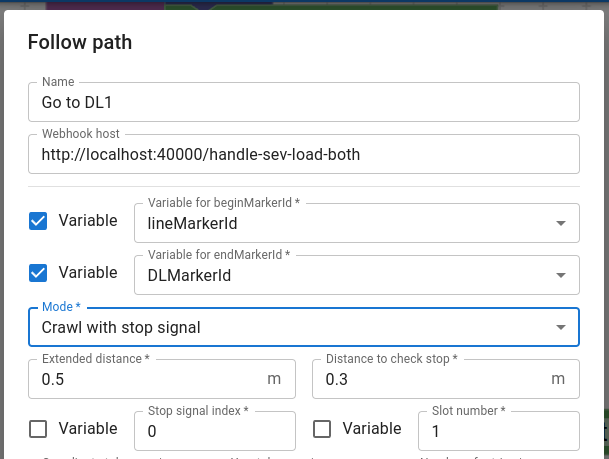Click the Variable label beside lineMarkerId
The image size is (609, 459).
point(88,221)
